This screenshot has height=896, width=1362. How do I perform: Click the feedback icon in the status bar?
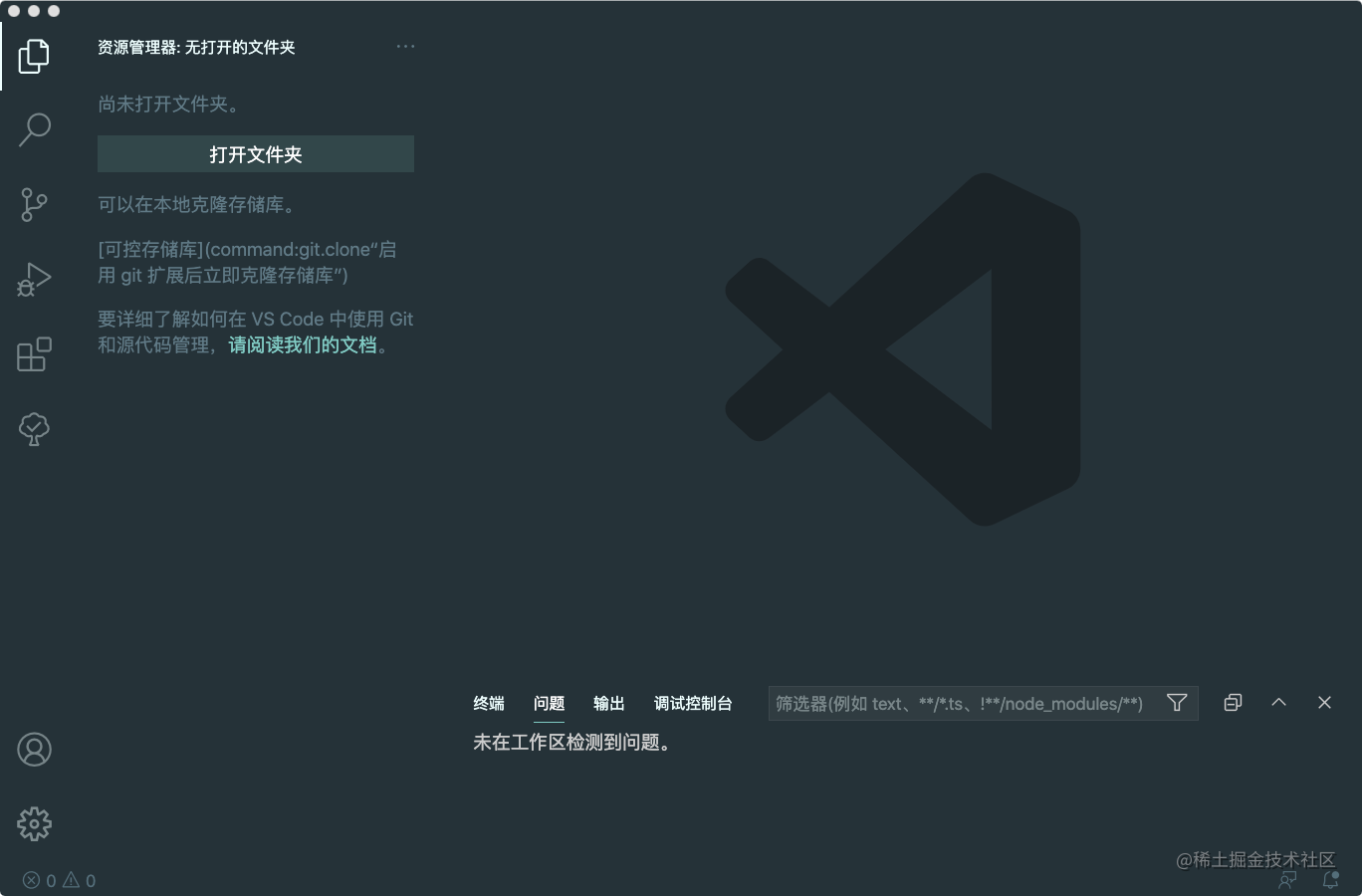(x=1287, y=880)
